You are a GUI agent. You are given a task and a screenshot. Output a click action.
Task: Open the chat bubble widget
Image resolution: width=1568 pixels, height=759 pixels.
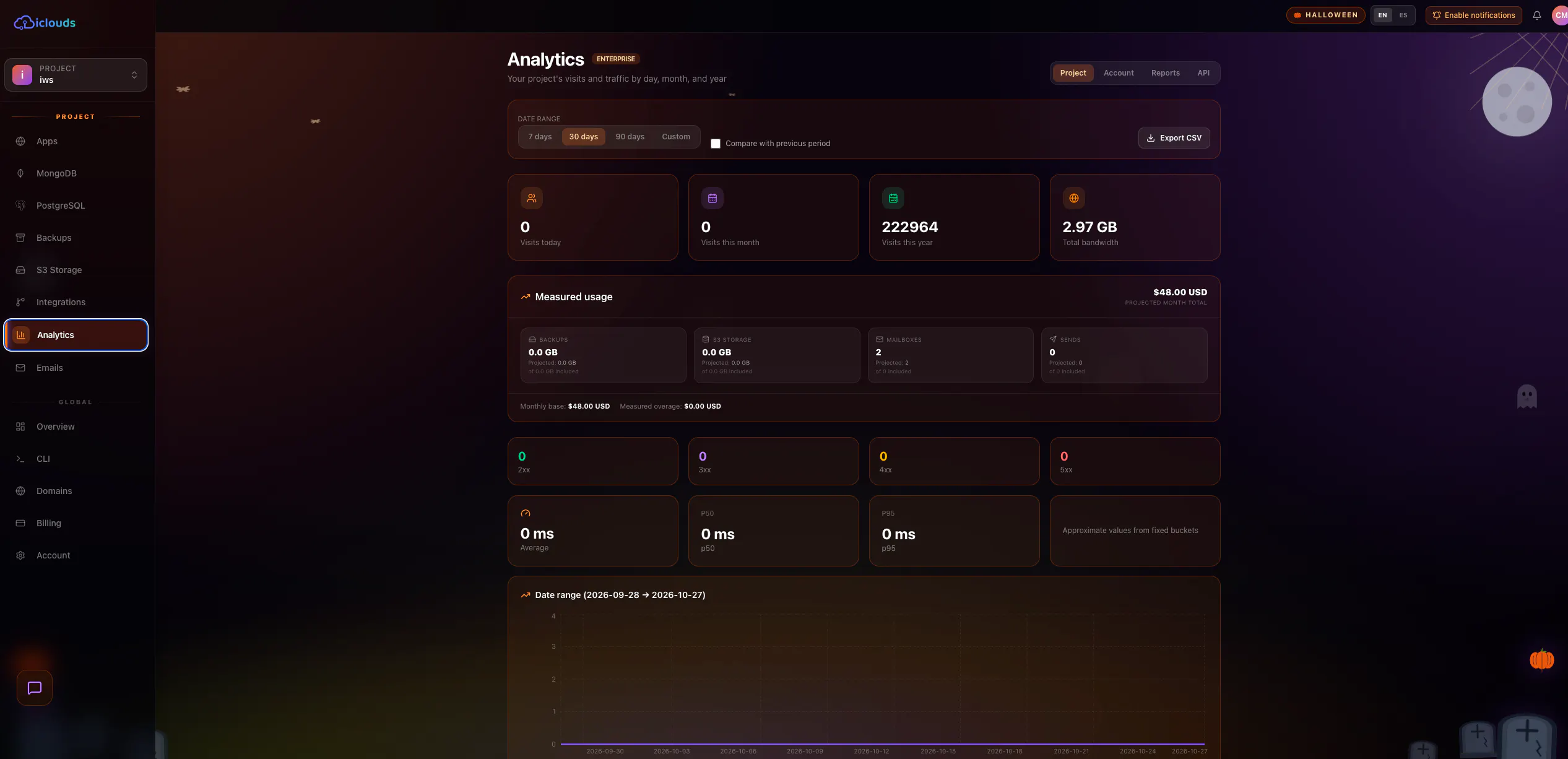(35, 688)
